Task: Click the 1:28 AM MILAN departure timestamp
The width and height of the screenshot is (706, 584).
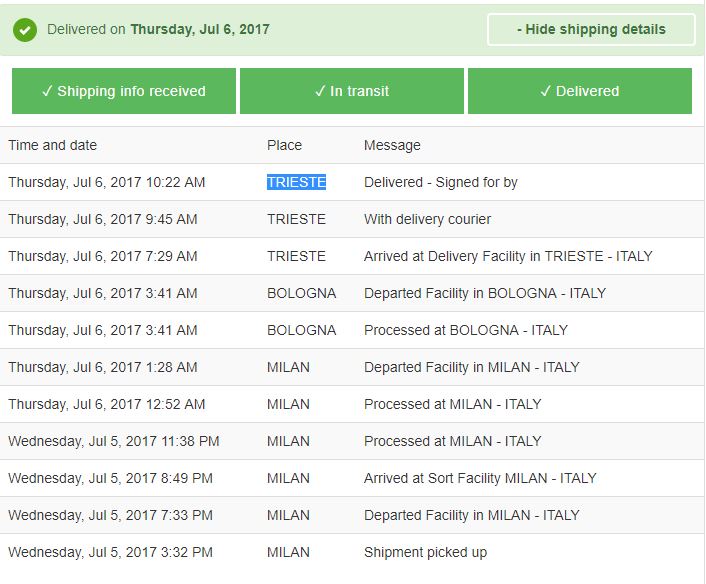Action: [x=103, y=367]
